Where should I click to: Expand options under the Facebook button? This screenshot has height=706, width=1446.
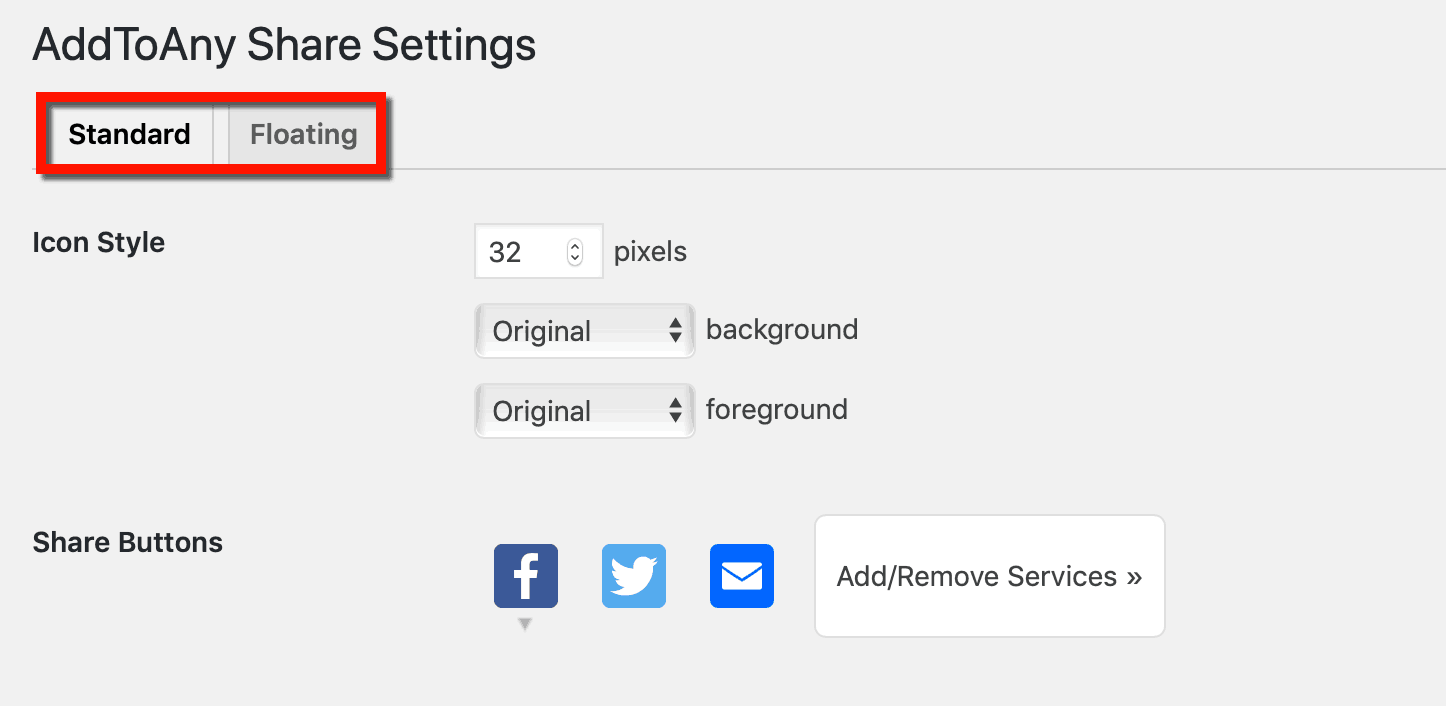525,623
